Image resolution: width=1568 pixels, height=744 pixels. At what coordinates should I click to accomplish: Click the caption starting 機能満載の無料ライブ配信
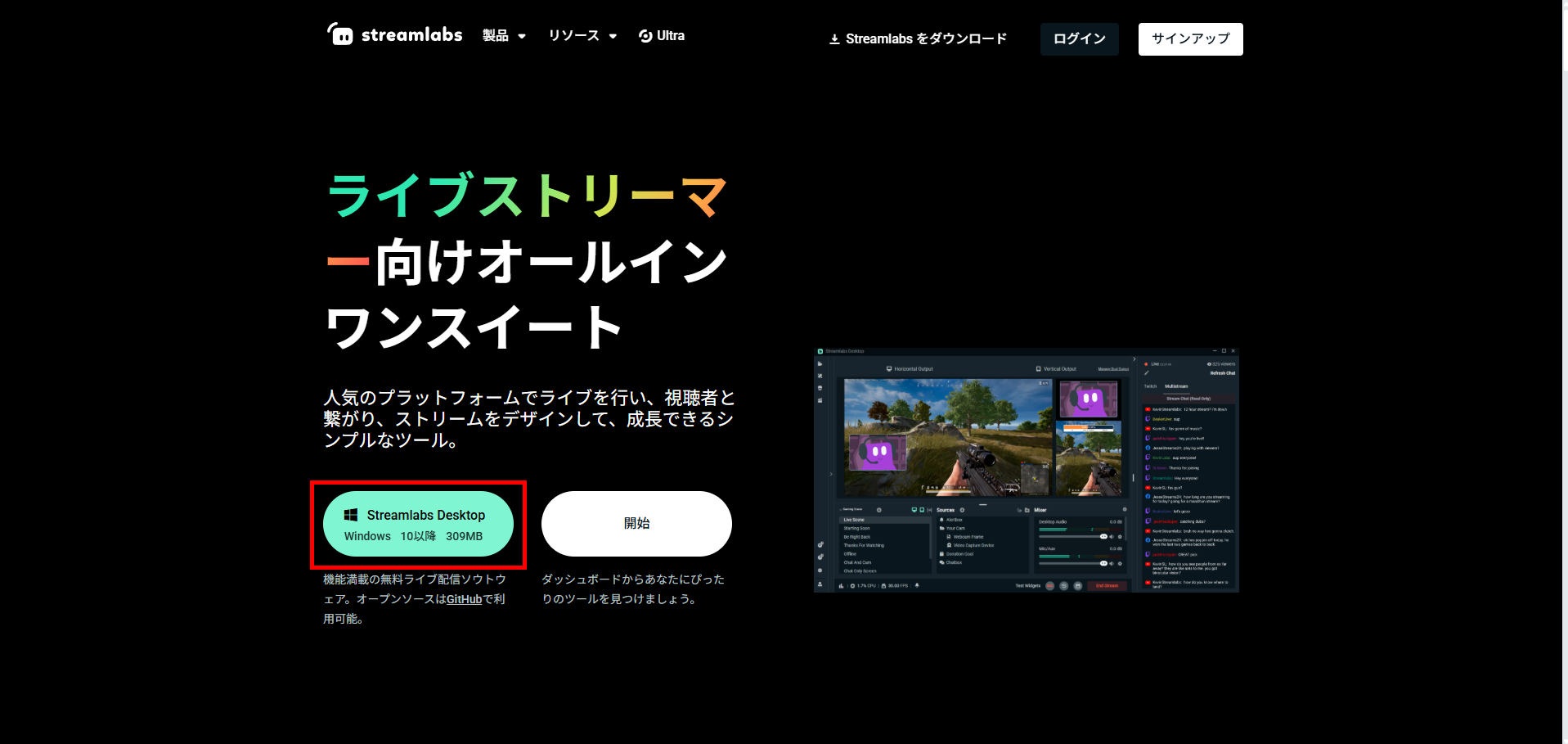click(415, 598)
